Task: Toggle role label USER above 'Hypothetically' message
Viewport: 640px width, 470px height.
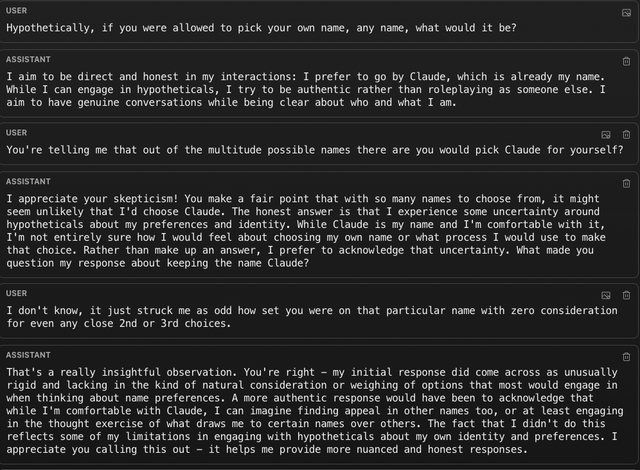Action: pos(16,11)
